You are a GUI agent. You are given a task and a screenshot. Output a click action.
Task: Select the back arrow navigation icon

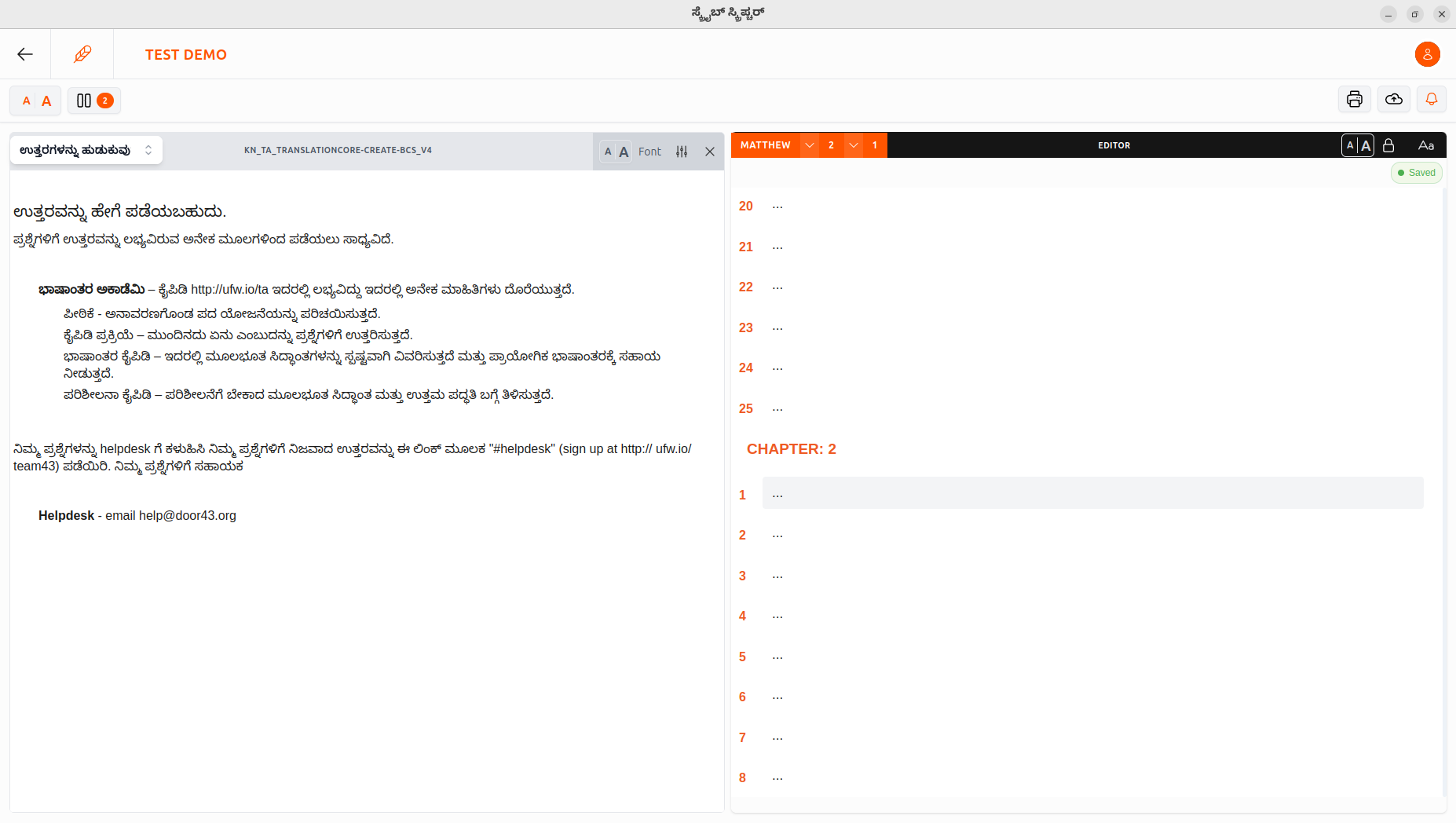click(x=25, y=54)
